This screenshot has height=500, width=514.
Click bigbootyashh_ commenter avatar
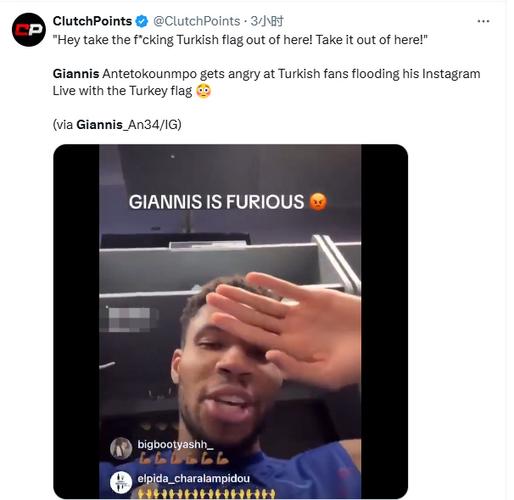tap(121, 448)
